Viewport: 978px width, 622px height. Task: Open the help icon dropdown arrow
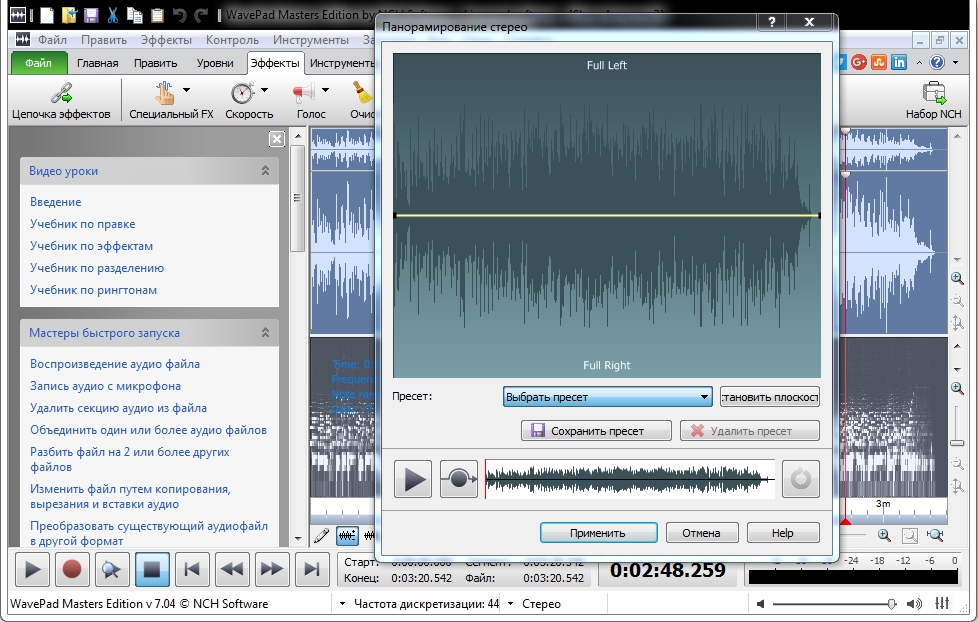[x=955, y=62]
